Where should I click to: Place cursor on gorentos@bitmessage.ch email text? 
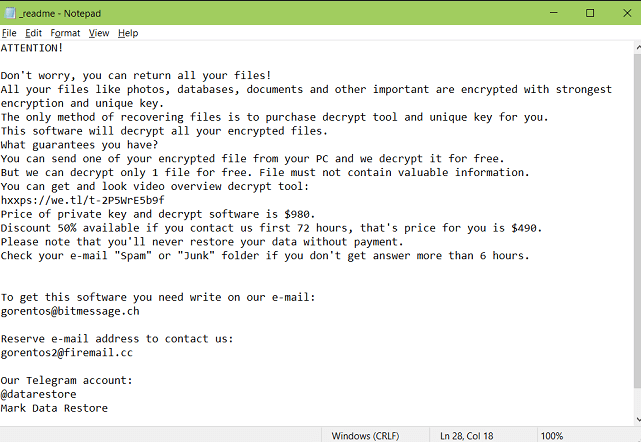tap(70, 311)
